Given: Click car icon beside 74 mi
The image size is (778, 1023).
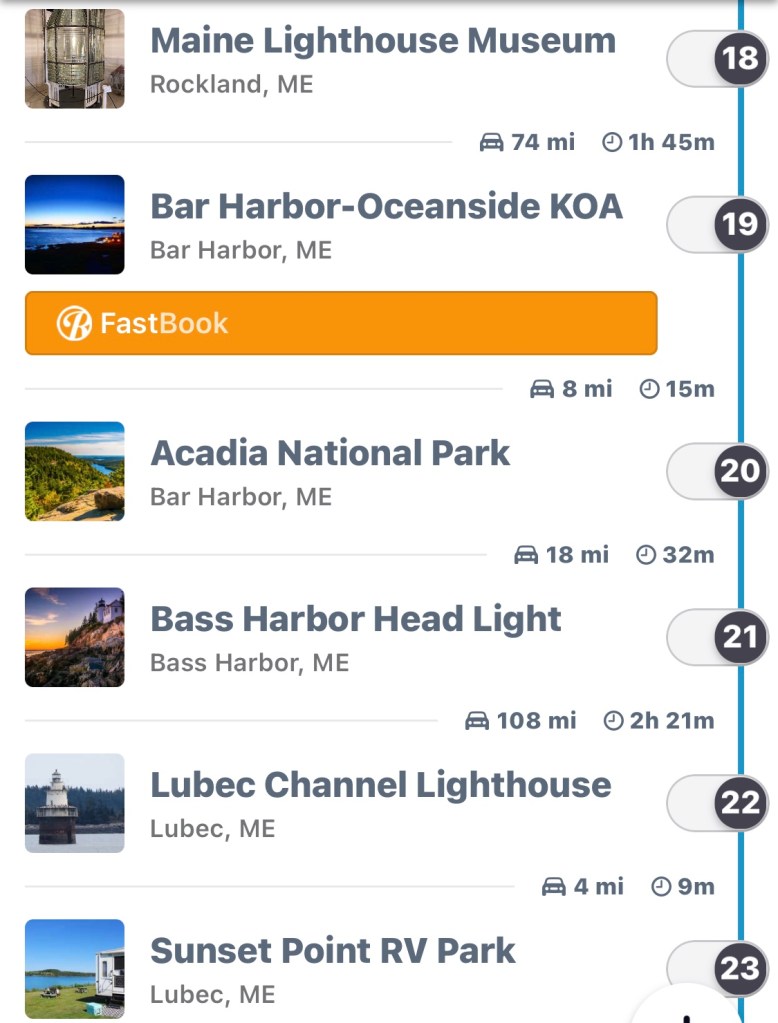Looking at the screenshot, I should tap(491, 142).
